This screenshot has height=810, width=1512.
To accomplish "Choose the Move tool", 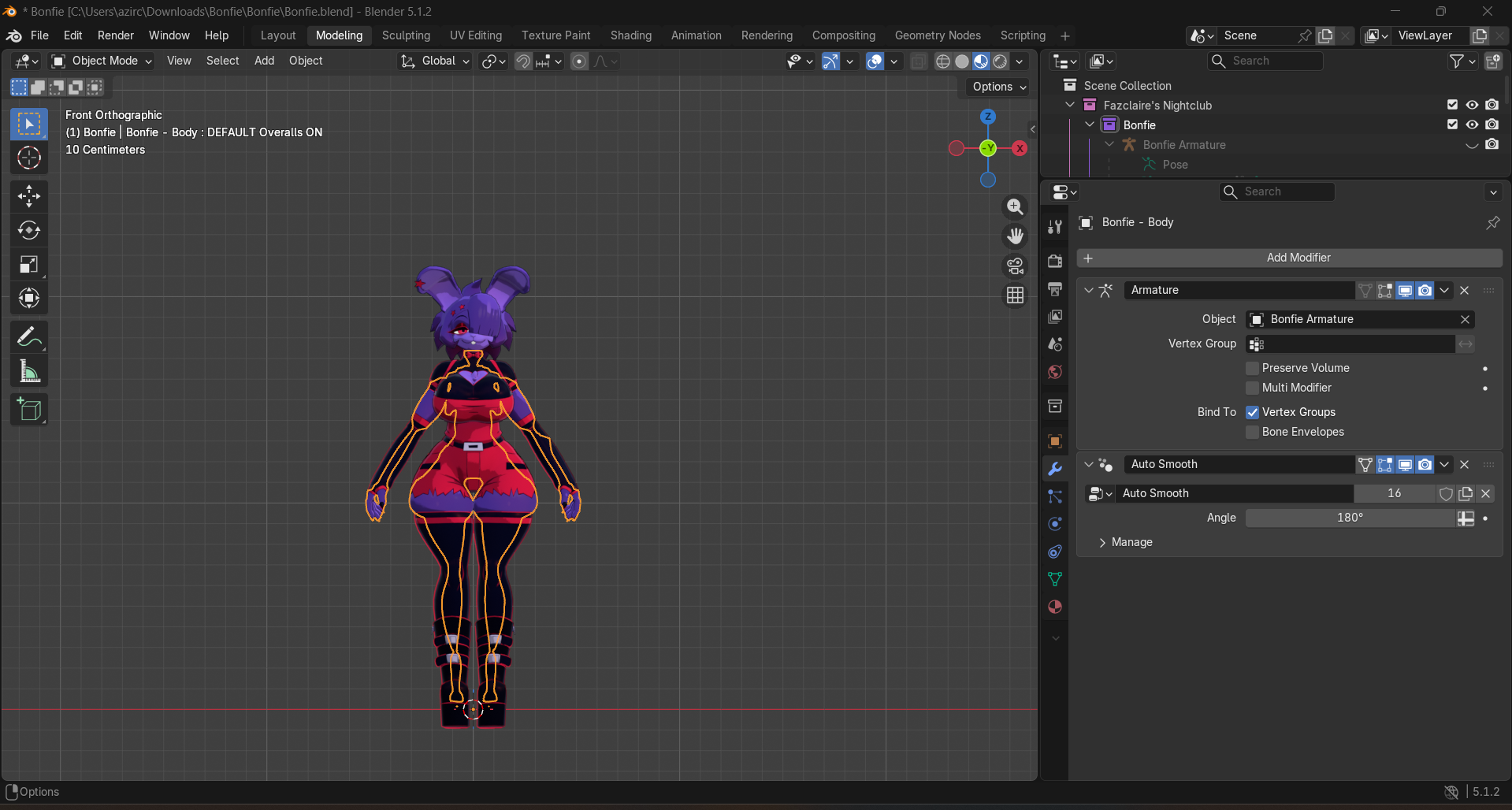I will (29, 196).
